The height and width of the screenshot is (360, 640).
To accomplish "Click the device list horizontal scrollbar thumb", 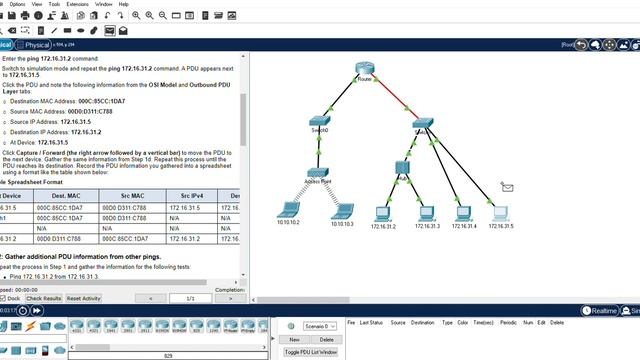I will [x=92, y=347].
